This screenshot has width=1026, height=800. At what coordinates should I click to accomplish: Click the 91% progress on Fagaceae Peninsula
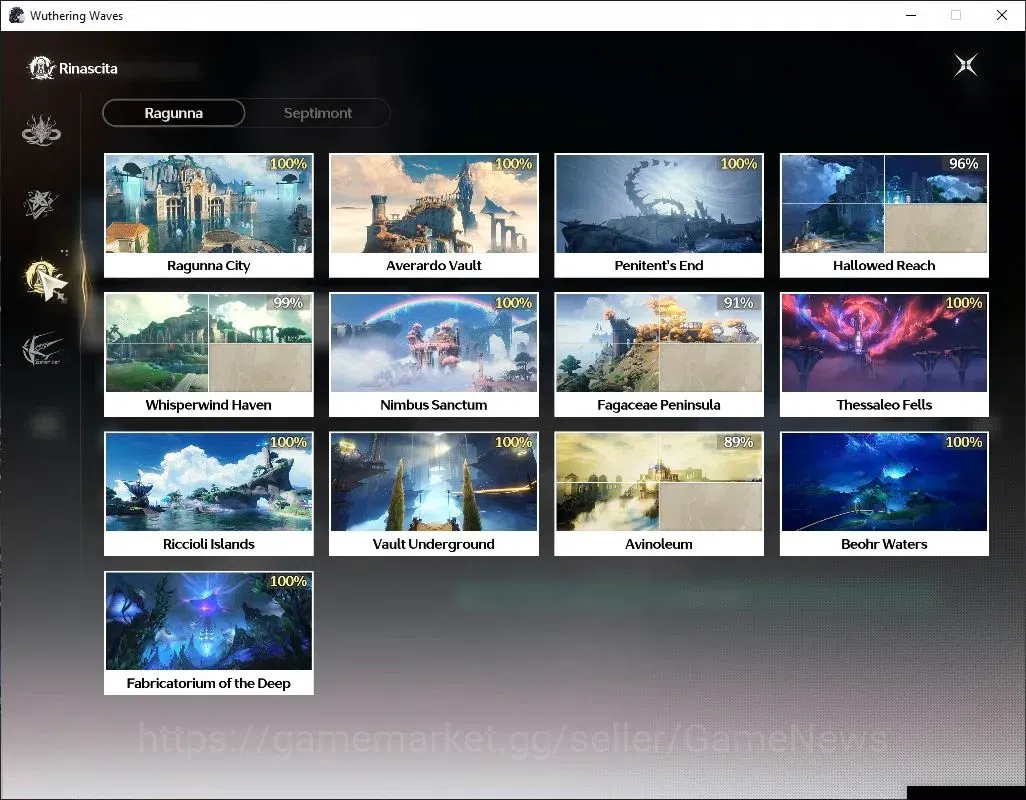click(739, 303)
